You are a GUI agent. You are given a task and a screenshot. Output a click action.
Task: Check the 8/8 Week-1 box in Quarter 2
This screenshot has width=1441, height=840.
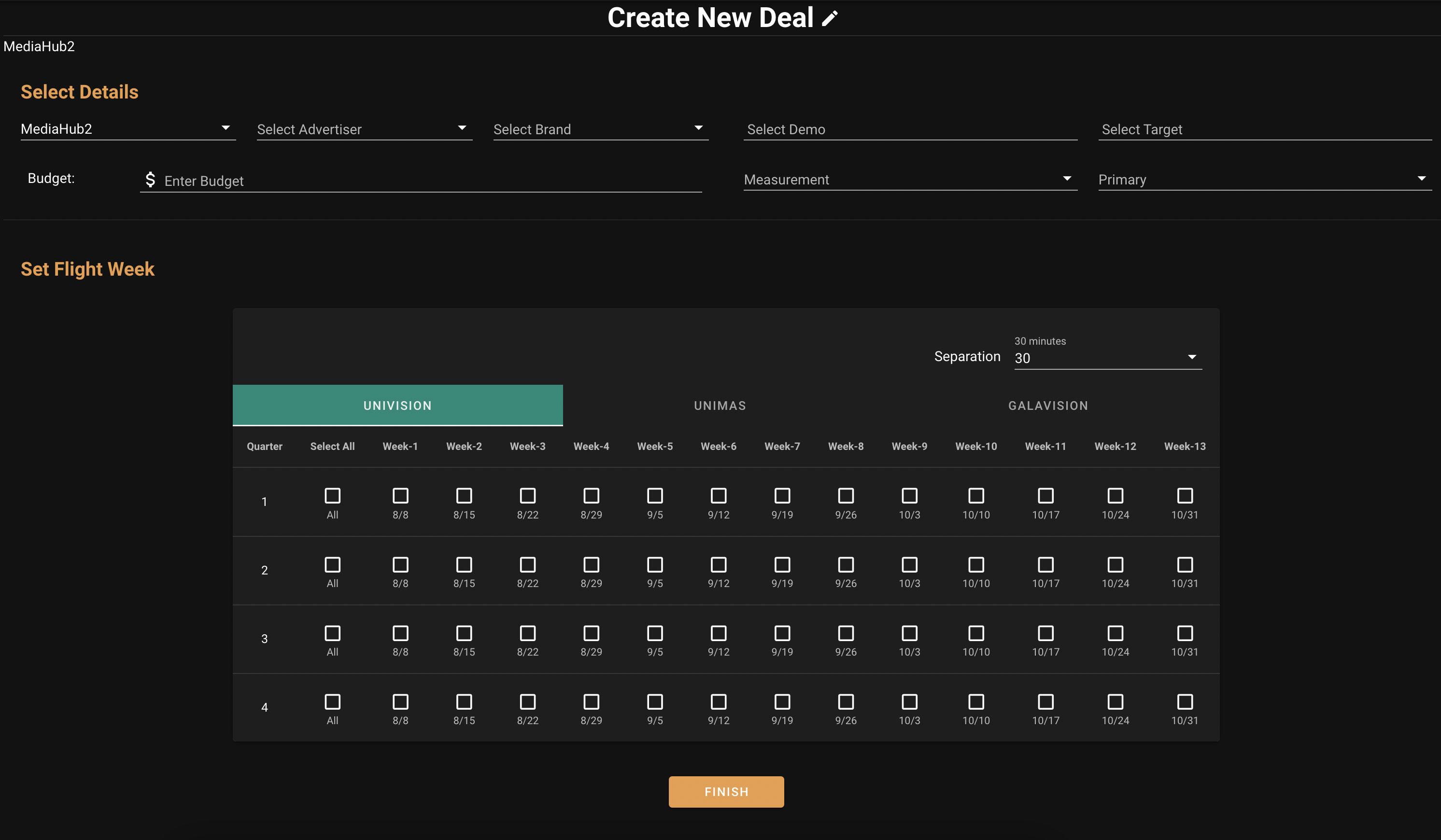point(400,565)
